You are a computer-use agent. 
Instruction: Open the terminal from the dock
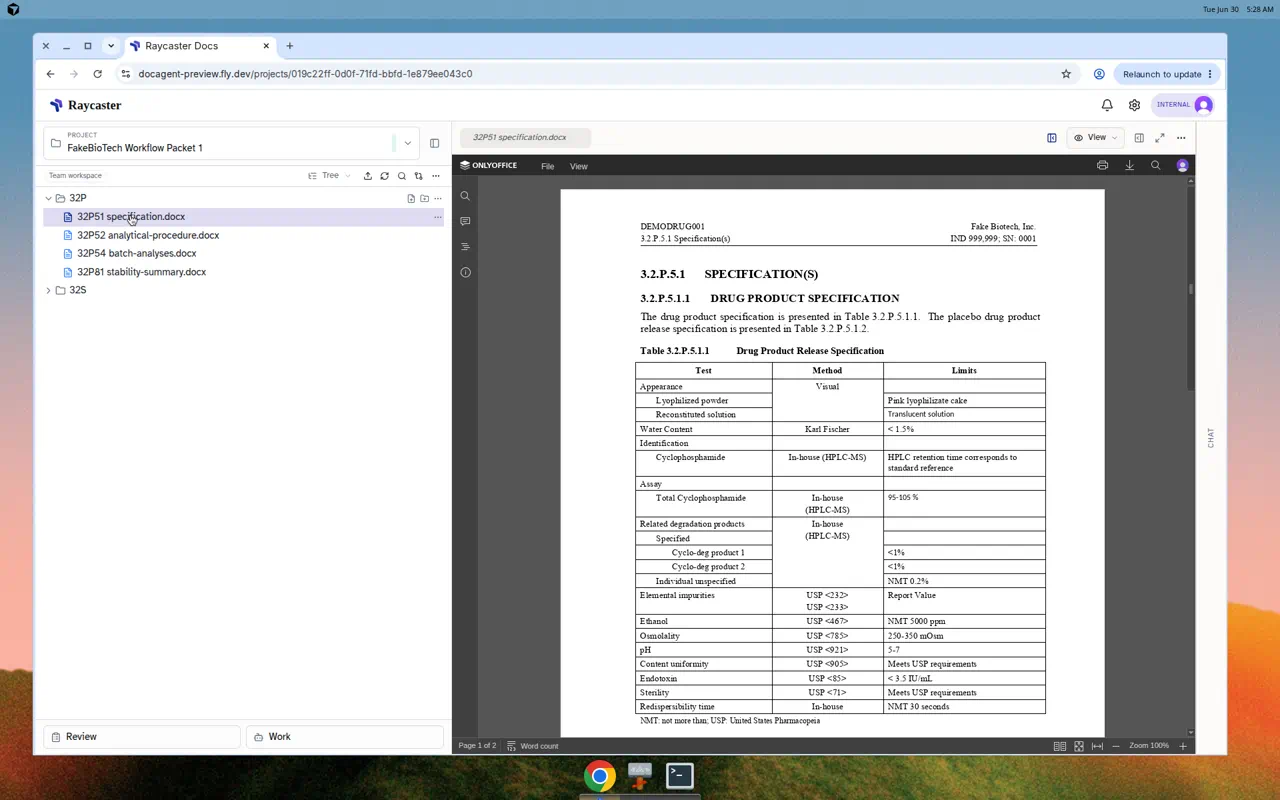coord(680,776)
